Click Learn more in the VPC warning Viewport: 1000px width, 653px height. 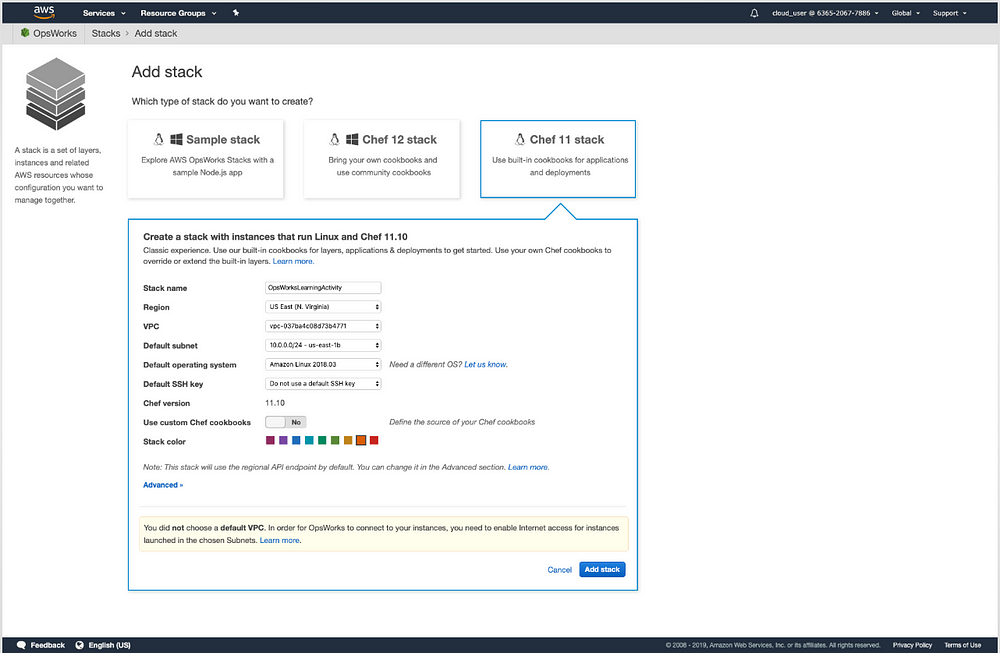tap(279, 540)
